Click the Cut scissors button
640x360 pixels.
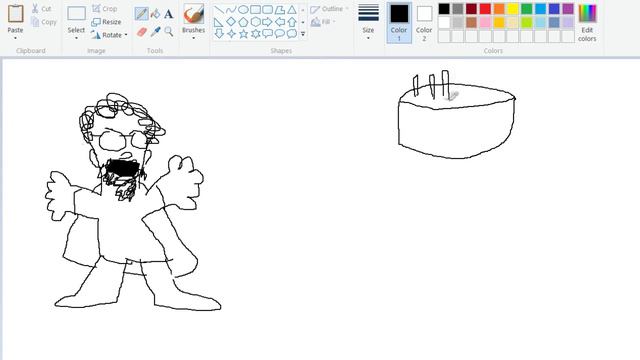point(41,9)
